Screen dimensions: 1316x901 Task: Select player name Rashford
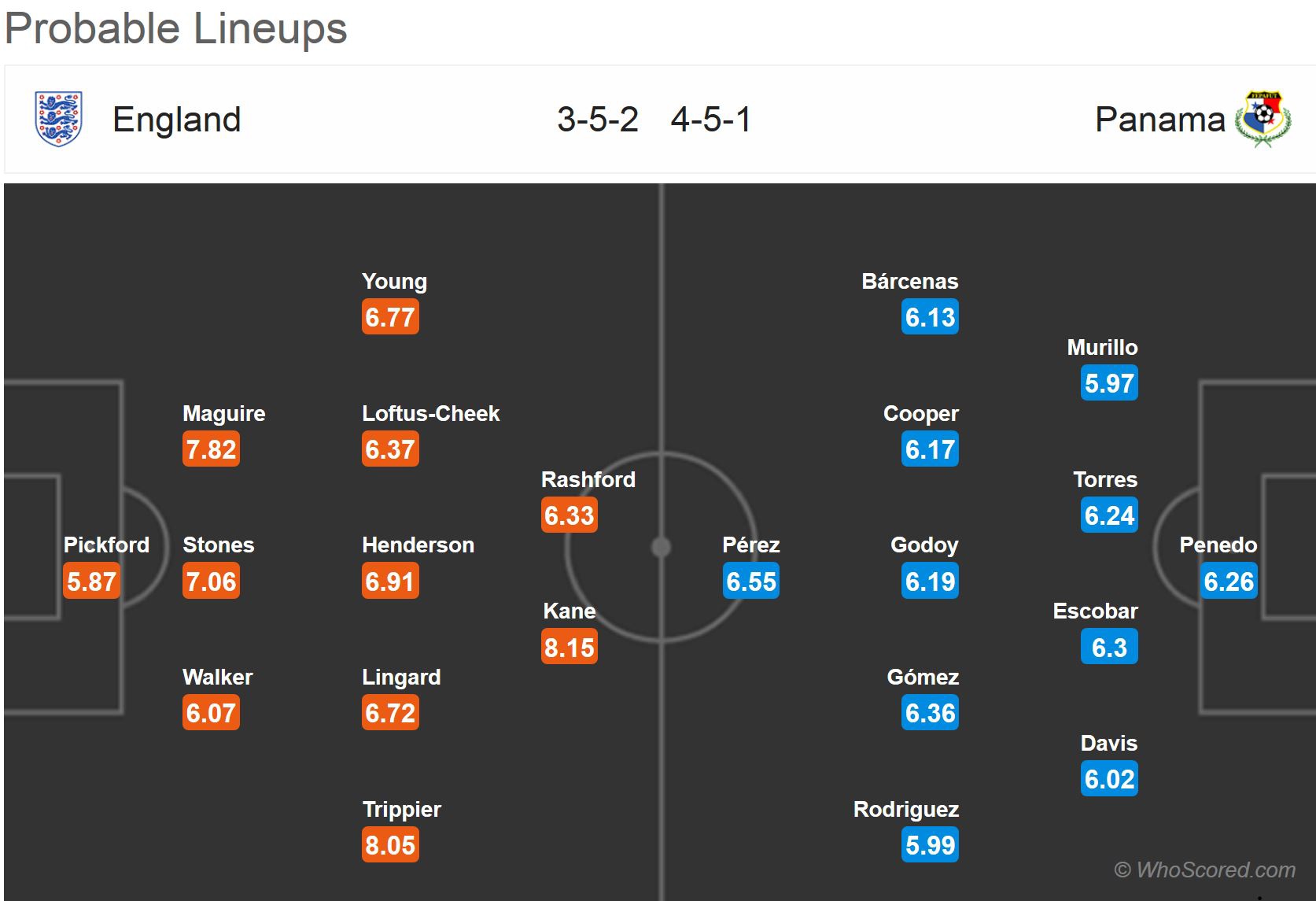(588, 480)
